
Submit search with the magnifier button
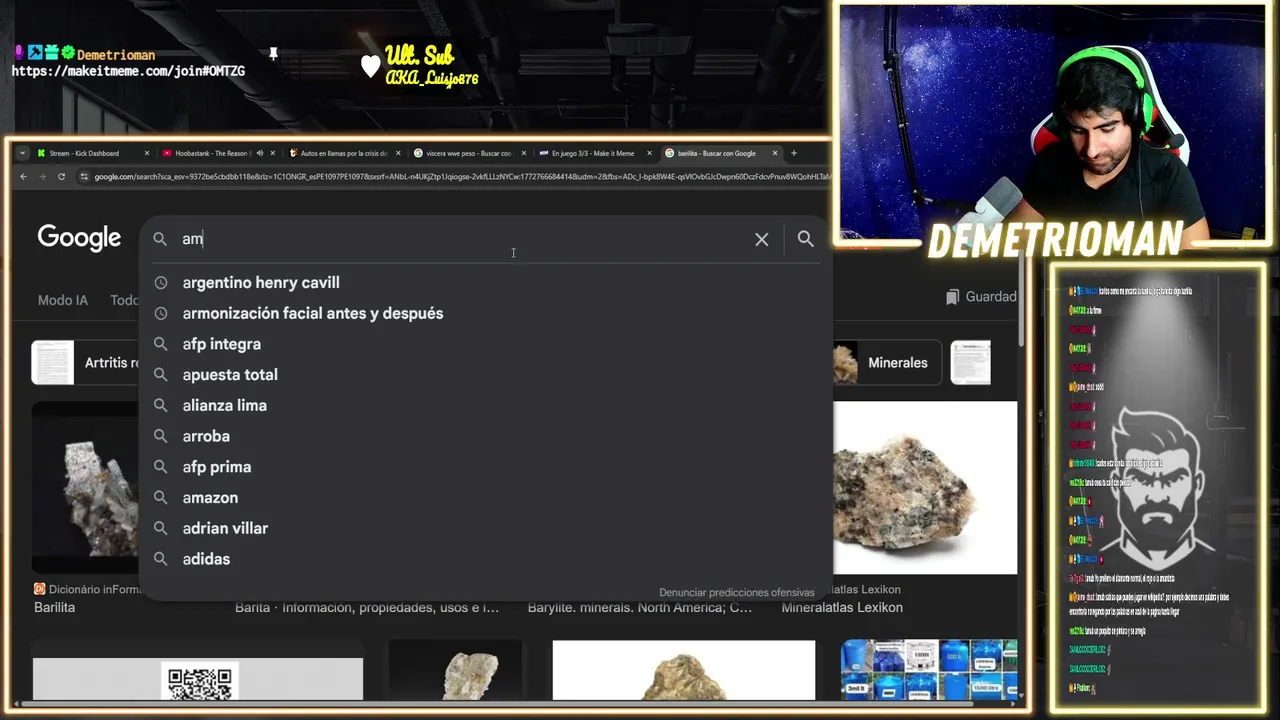pyautogui.click(x=805, y=239)
